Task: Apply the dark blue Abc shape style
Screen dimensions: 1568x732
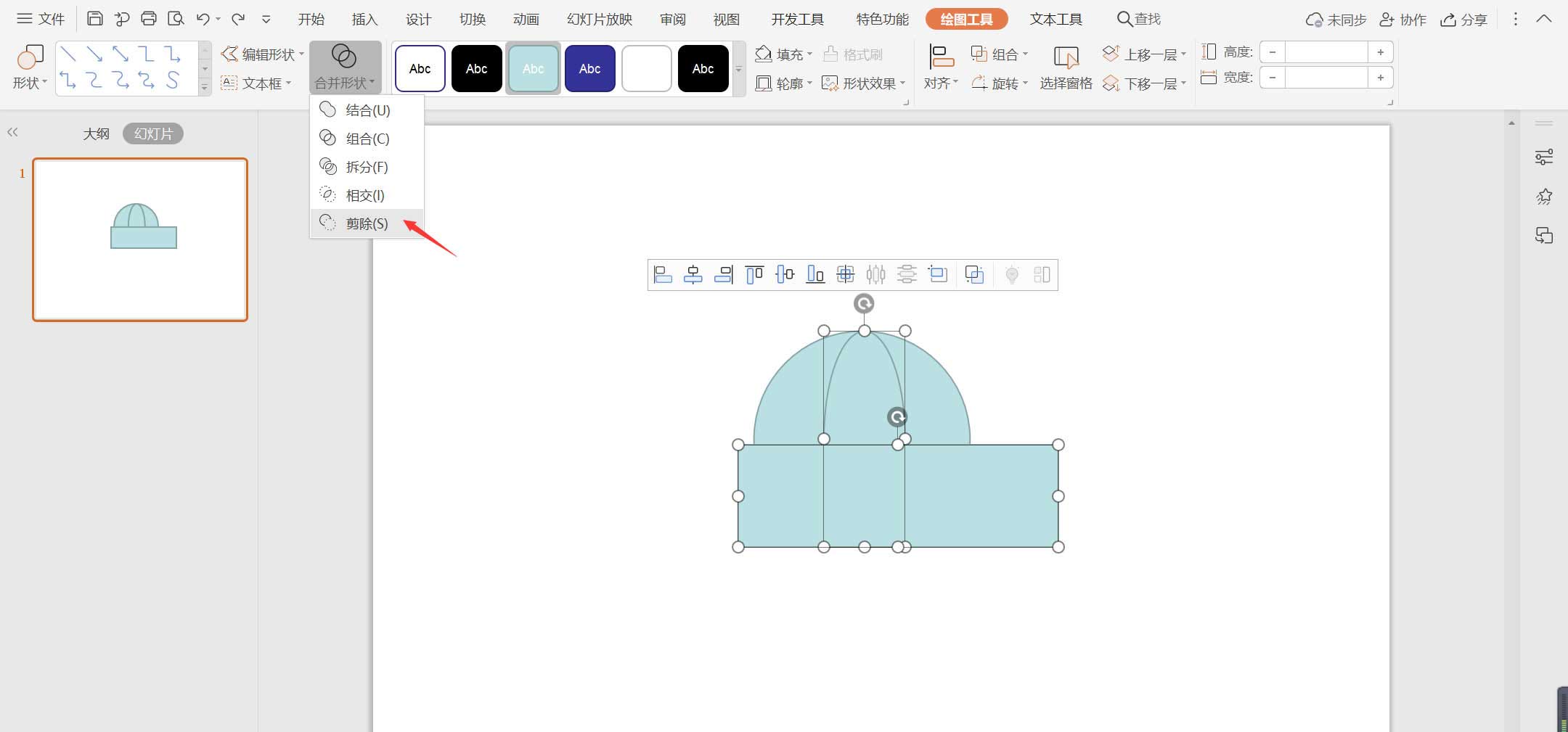Action: (x=589, y=67)
